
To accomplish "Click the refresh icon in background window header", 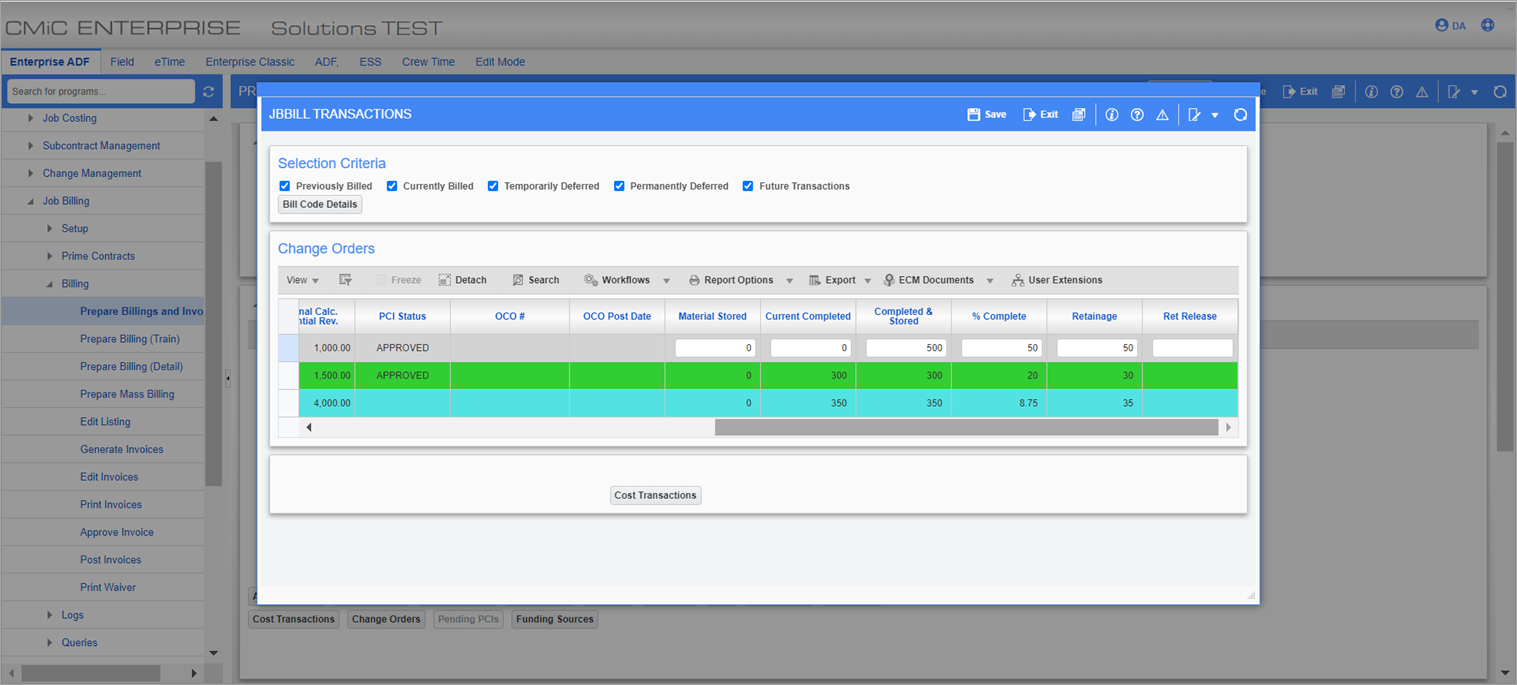I will [x=1500, y=91].
